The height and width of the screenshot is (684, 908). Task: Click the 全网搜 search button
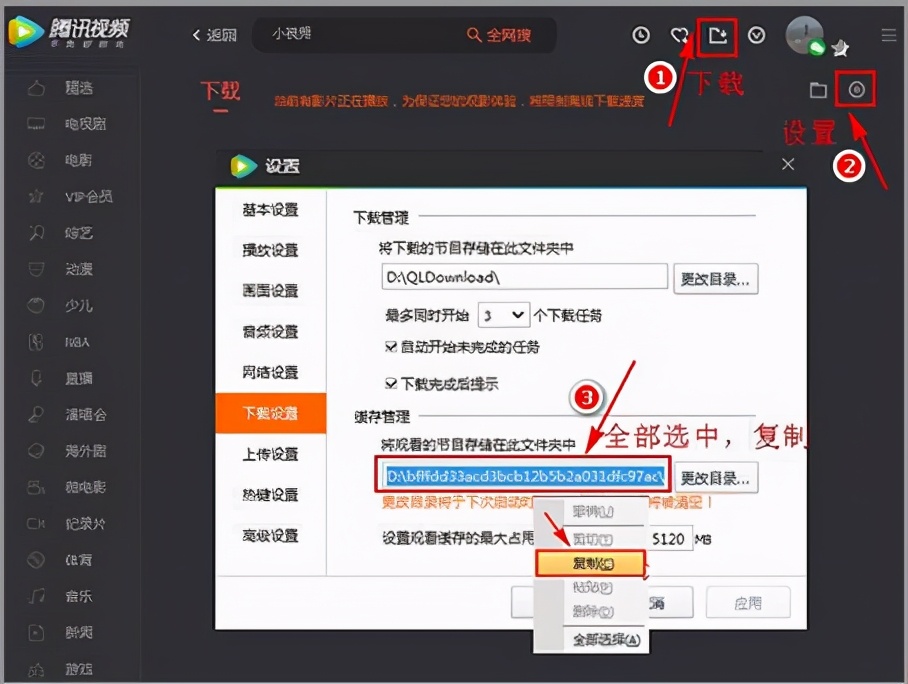coord(499,35)
